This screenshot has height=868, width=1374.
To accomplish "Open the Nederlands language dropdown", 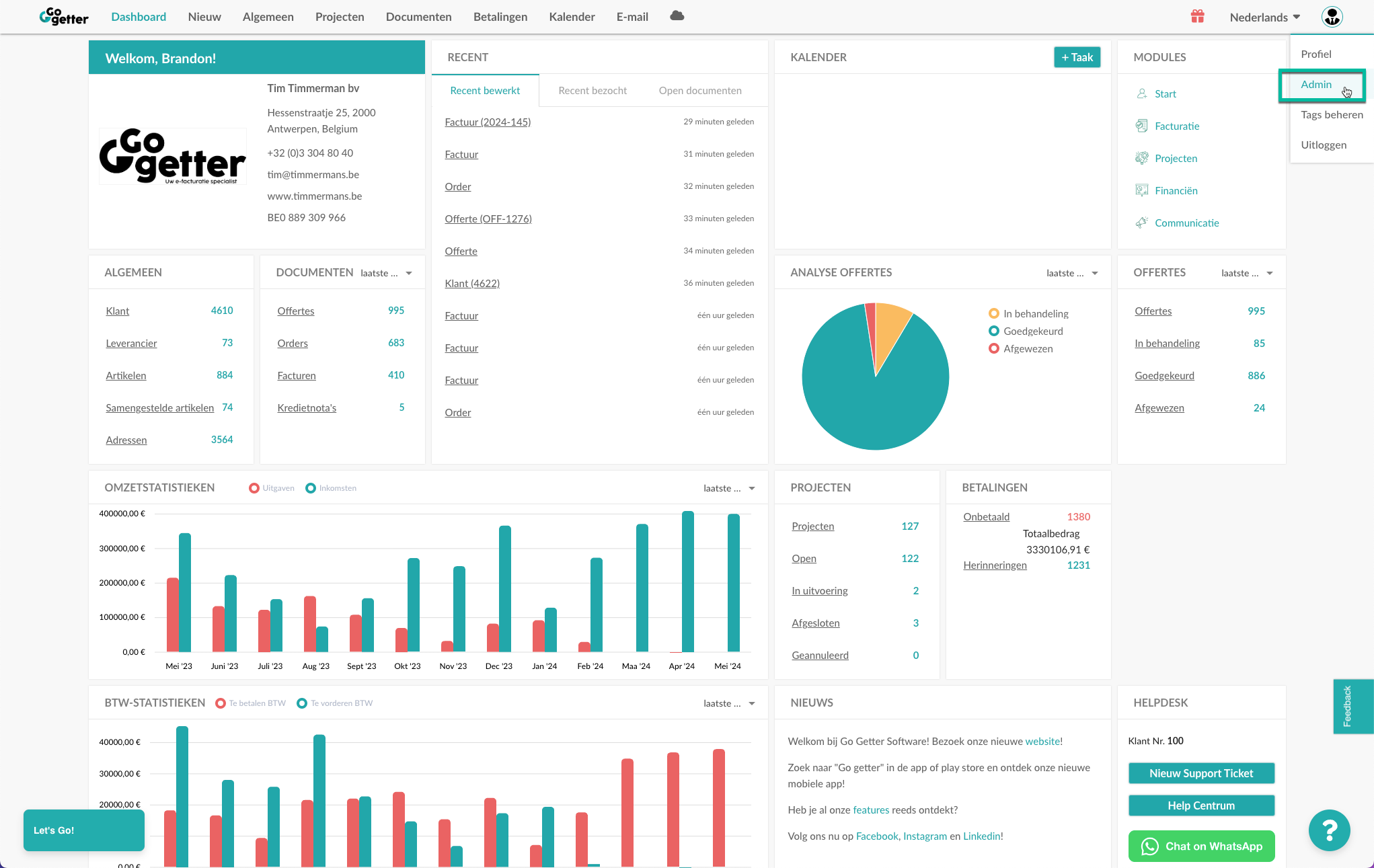I will pos(1264,17).
